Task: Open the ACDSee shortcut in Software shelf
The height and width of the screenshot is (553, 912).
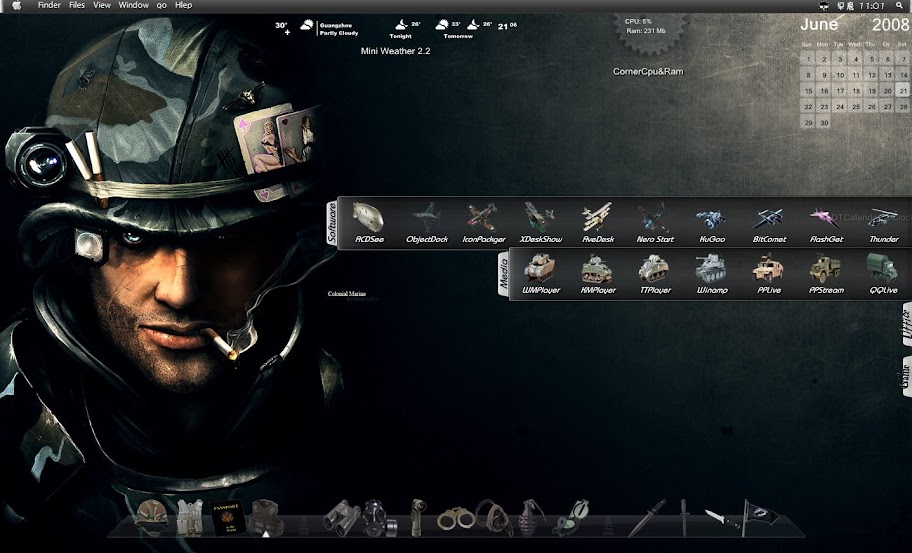Action: pos(368,223)
